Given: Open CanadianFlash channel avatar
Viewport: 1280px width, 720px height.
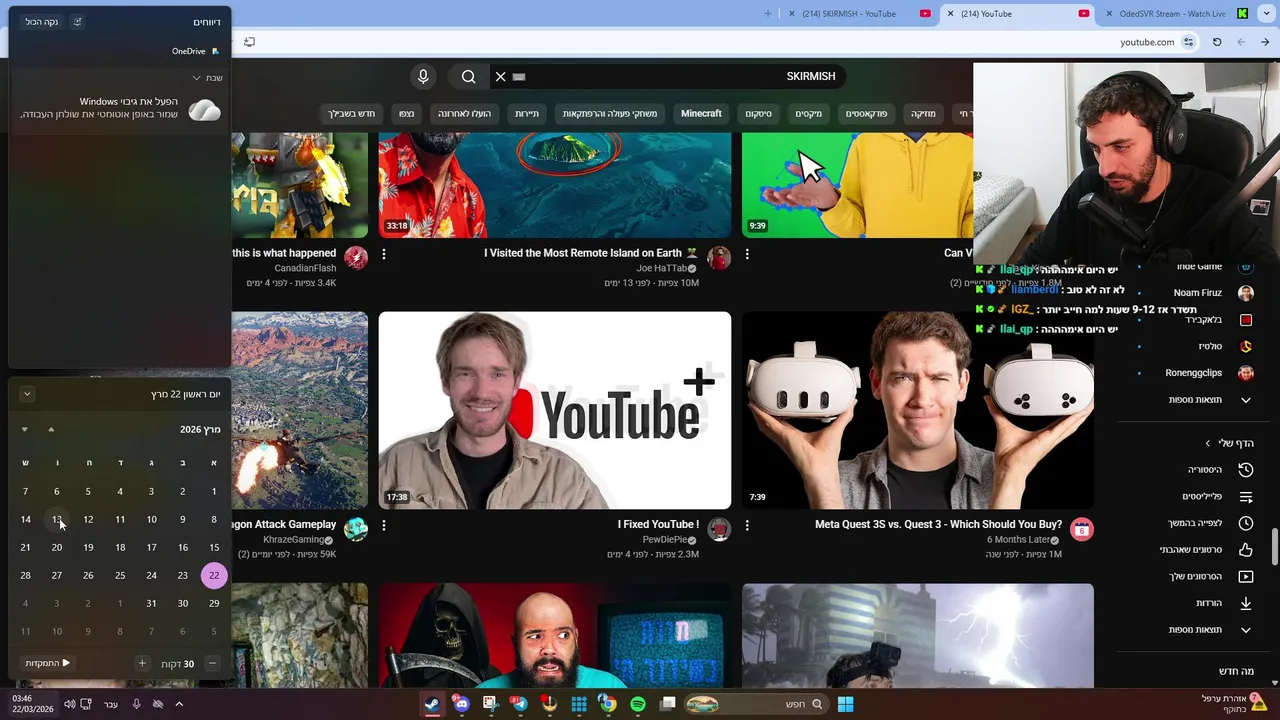Looking at the screenshot, I should (x=355, y=258).
